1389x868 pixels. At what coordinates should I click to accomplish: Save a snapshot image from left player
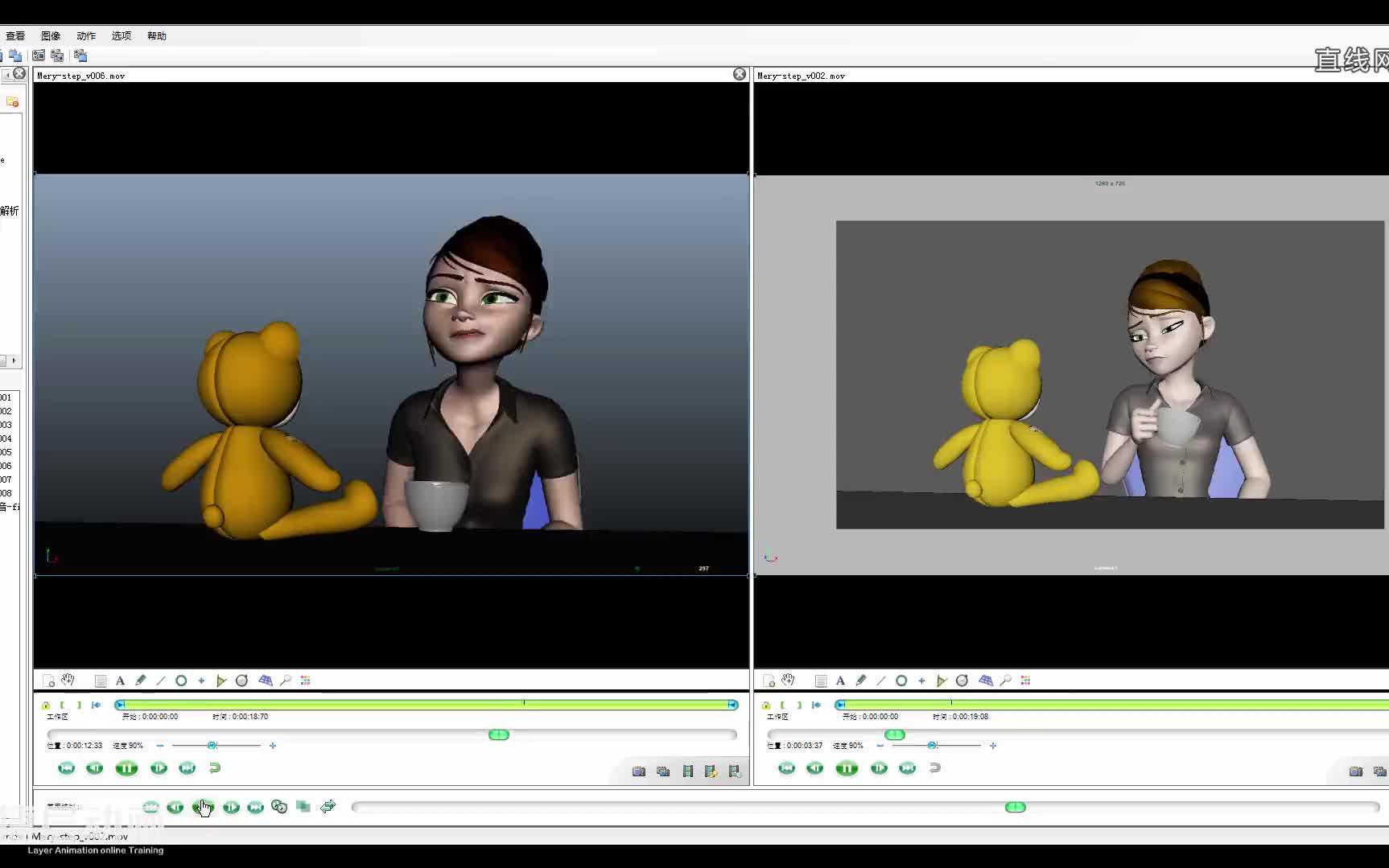639,771
